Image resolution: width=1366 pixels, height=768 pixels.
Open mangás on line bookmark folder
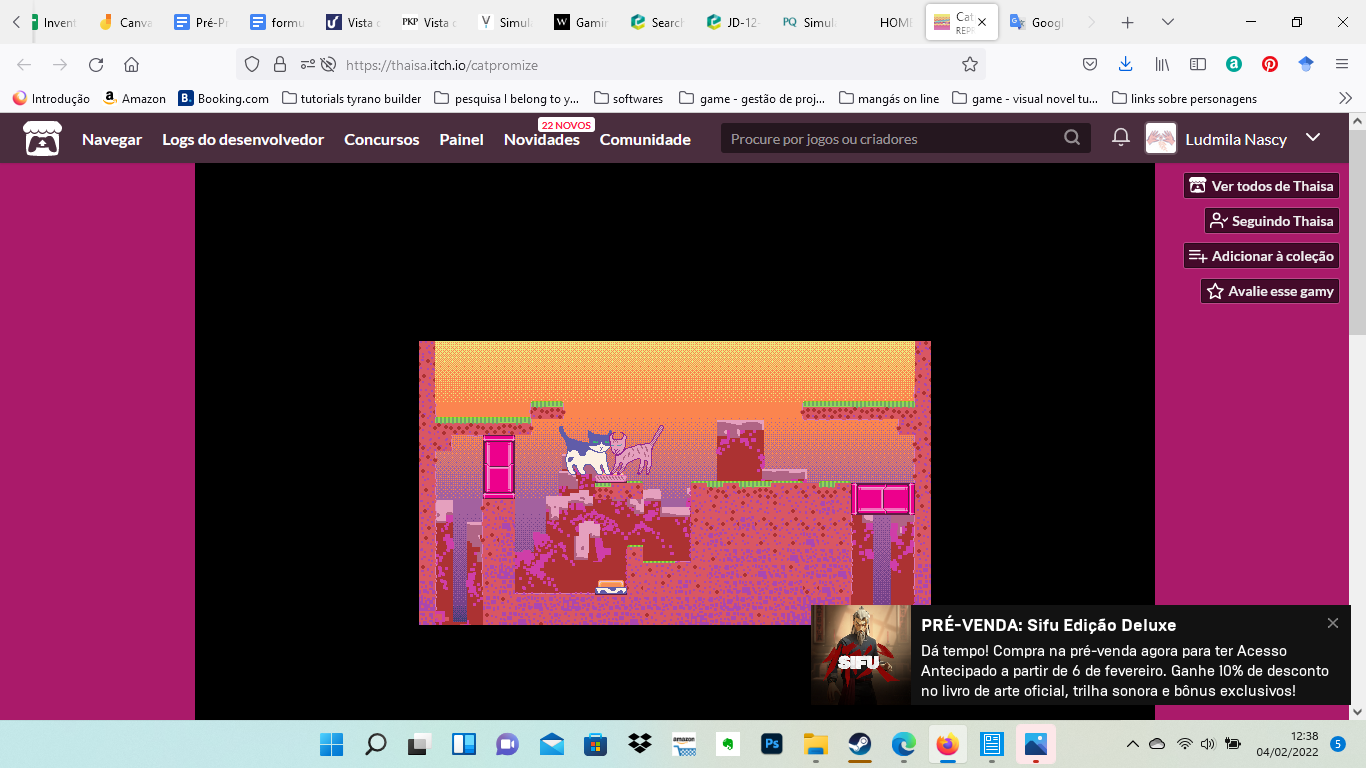click(x=889, y=98)
